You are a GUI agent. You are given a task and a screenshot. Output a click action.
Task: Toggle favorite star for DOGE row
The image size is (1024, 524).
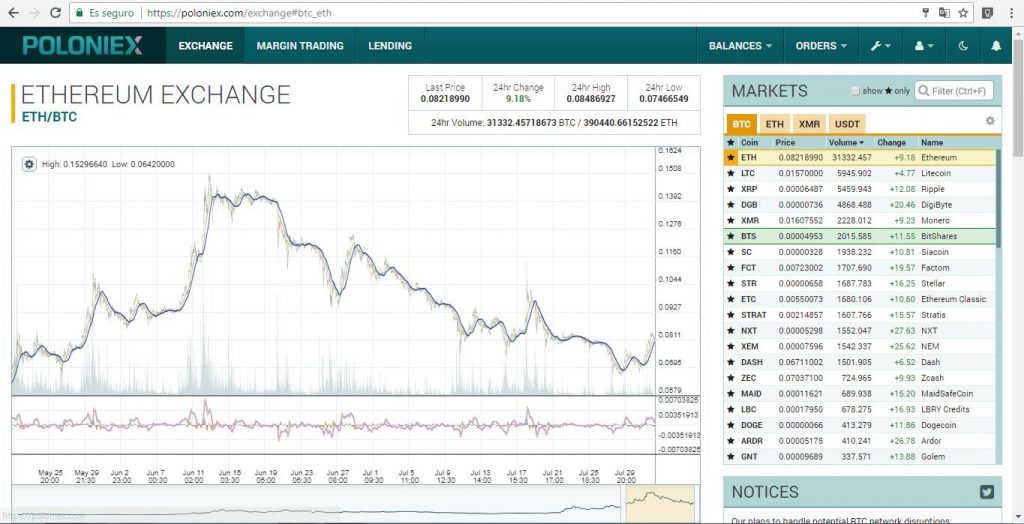coord(731,425)
